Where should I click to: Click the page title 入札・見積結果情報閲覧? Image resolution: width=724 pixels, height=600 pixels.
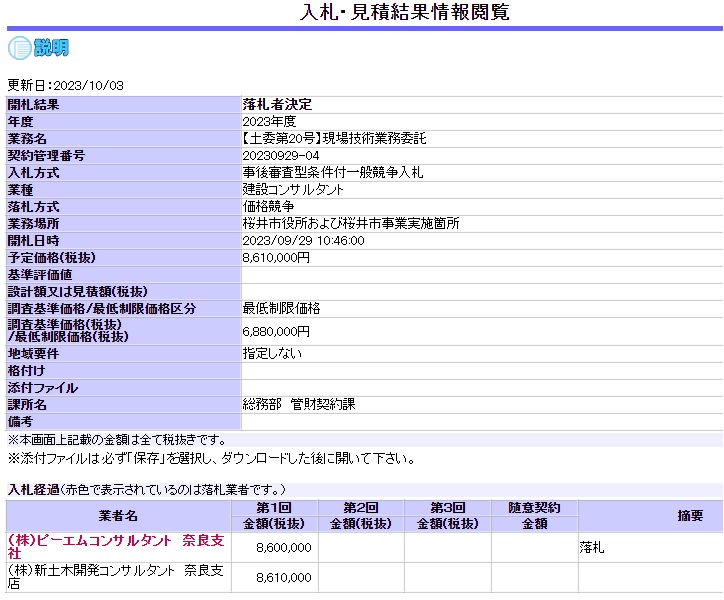(x=405, y=13)
